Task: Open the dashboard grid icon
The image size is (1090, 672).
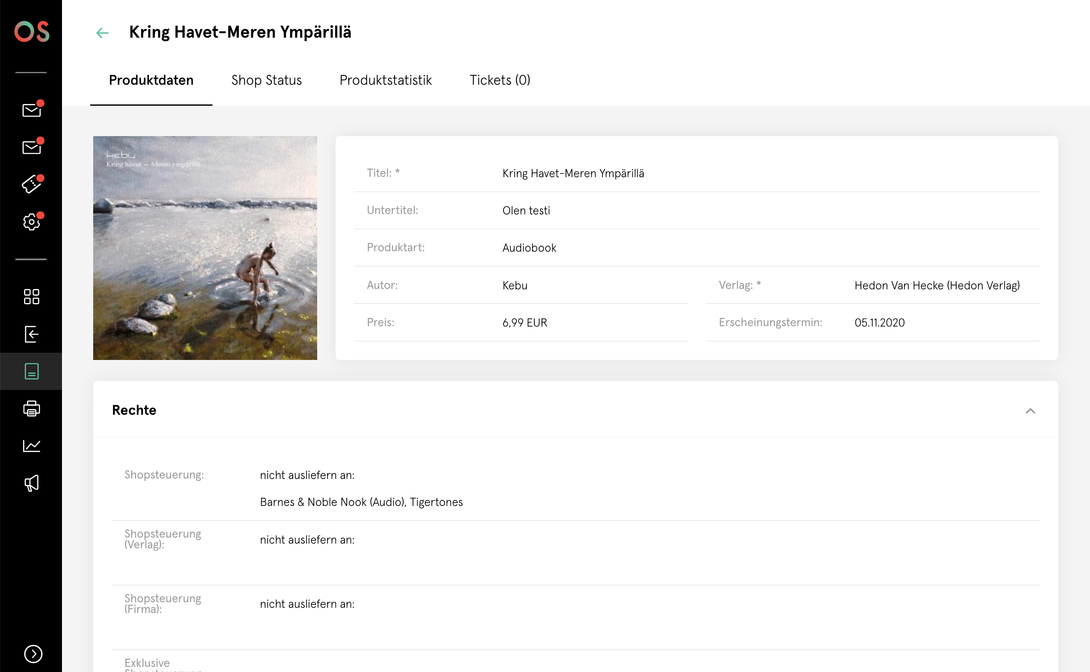Action: [32, 297]
